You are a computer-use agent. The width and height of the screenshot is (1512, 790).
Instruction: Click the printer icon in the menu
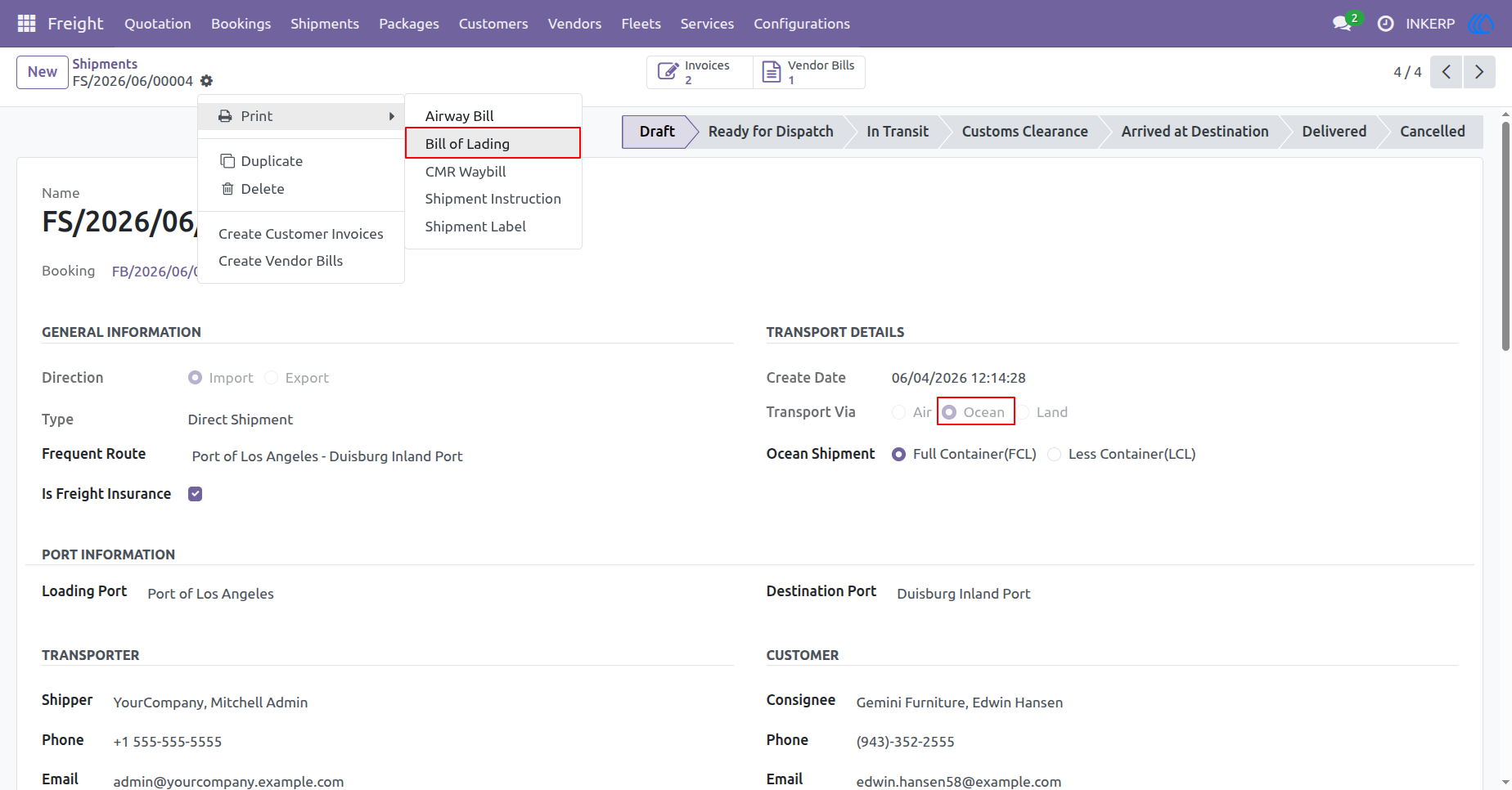click(225, 116)
